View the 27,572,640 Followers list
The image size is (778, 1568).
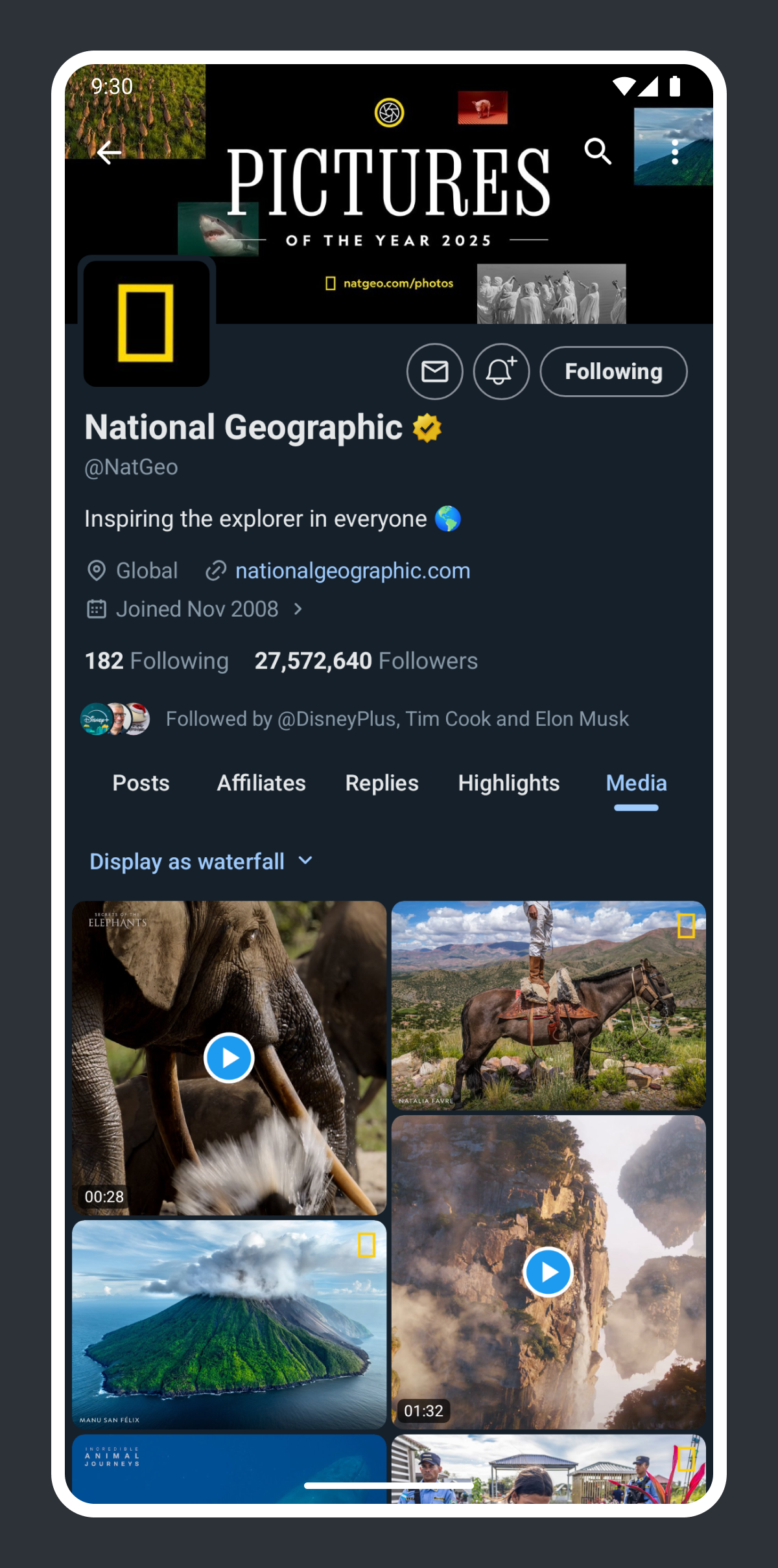(x=366, y=661)
